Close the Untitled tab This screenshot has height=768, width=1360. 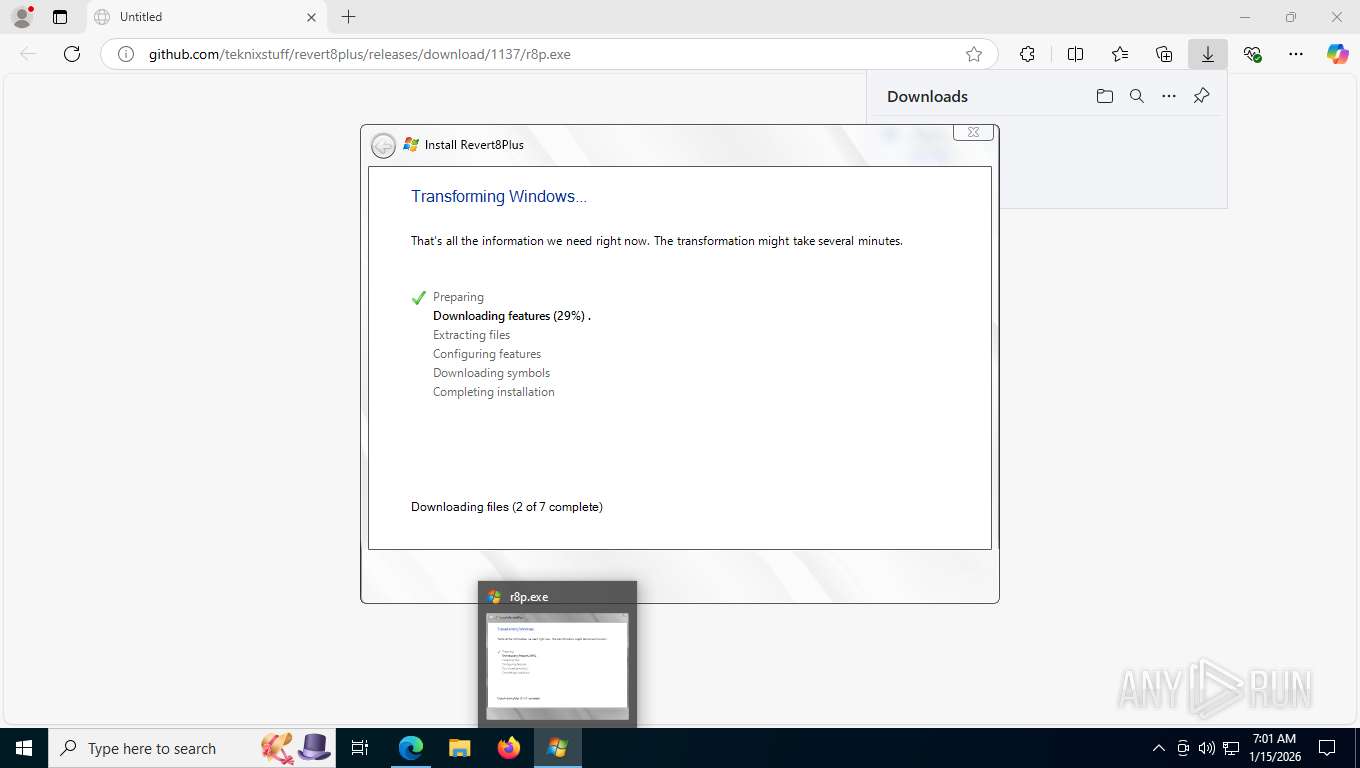[311, 17]
